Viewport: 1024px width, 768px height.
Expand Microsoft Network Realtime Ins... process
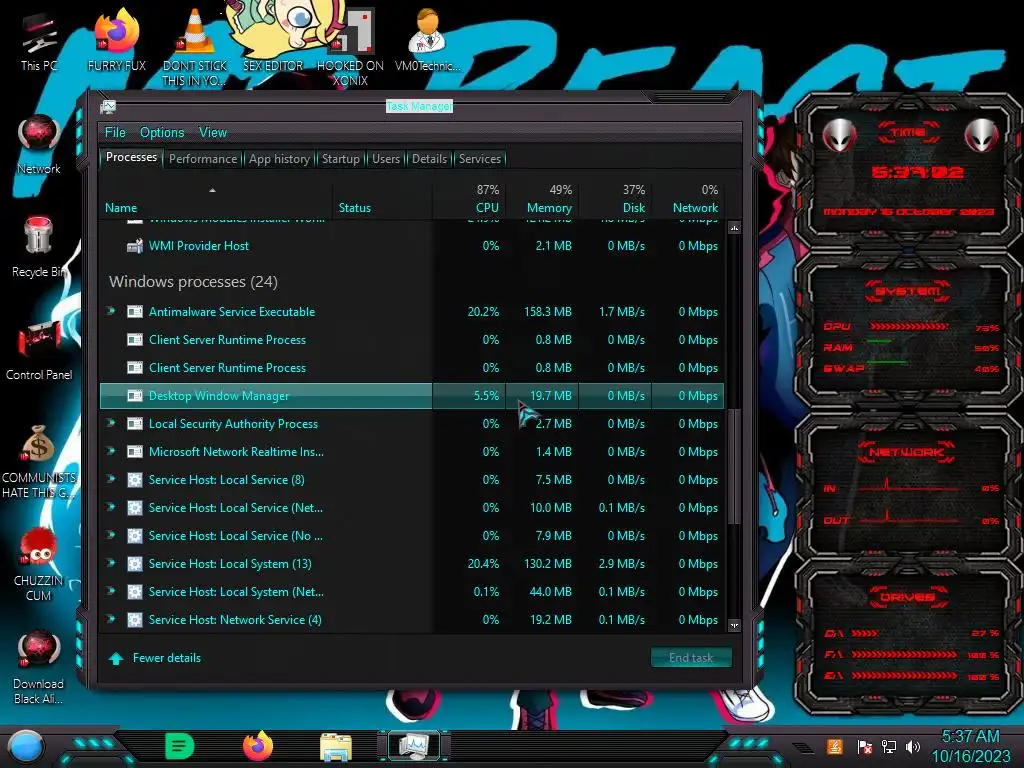click(111, 451)
